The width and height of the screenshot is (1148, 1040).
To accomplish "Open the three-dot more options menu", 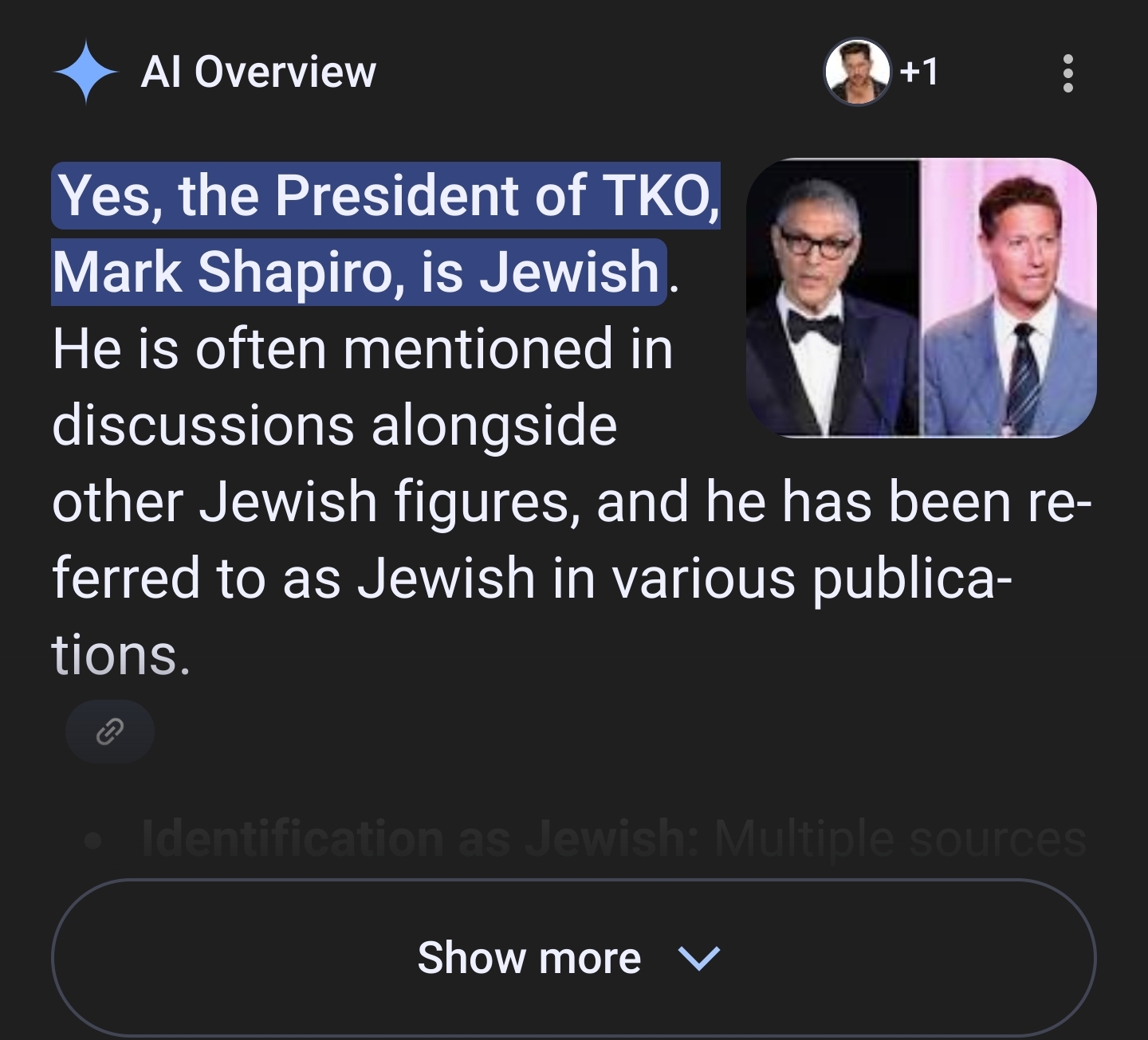I will (x=1067, y=73).
